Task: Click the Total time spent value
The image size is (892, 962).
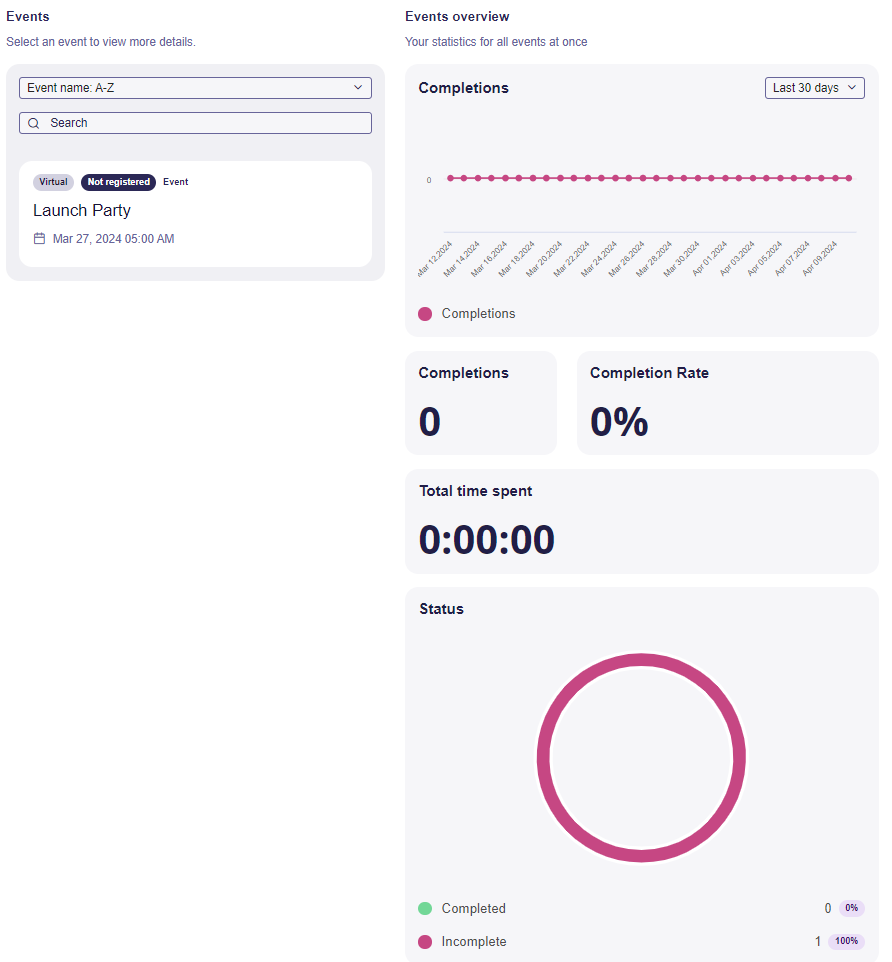Action: 486,539
